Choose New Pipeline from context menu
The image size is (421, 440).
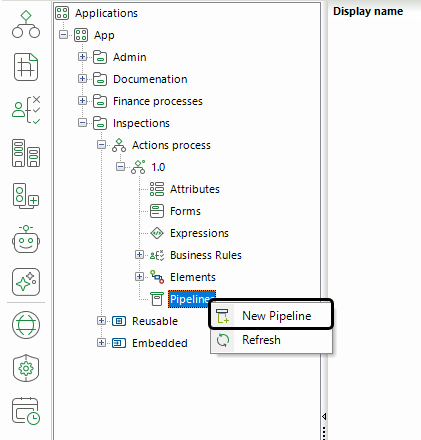(x=271, y=315)
